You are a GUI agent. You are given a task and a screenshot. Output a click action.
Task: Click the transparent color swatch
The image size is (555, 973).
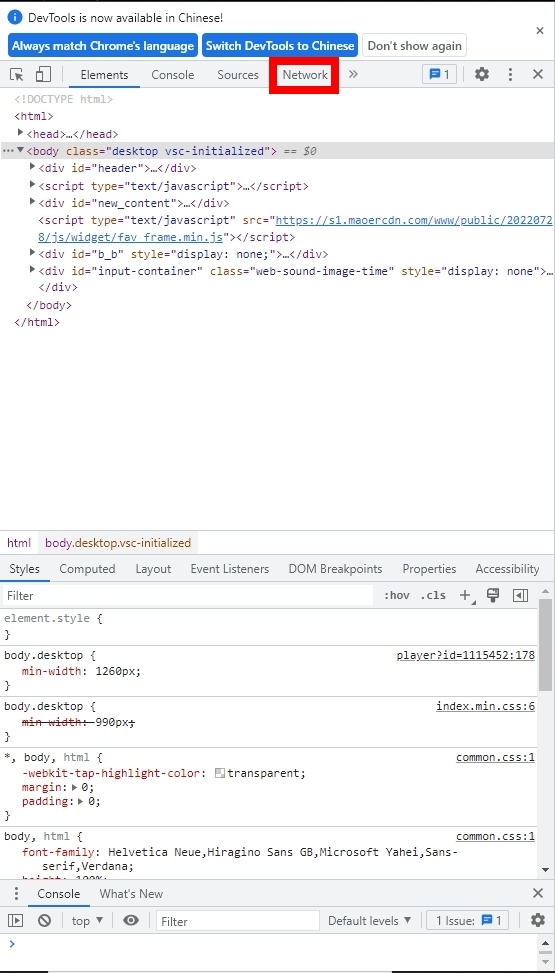(x=220, y=773)
